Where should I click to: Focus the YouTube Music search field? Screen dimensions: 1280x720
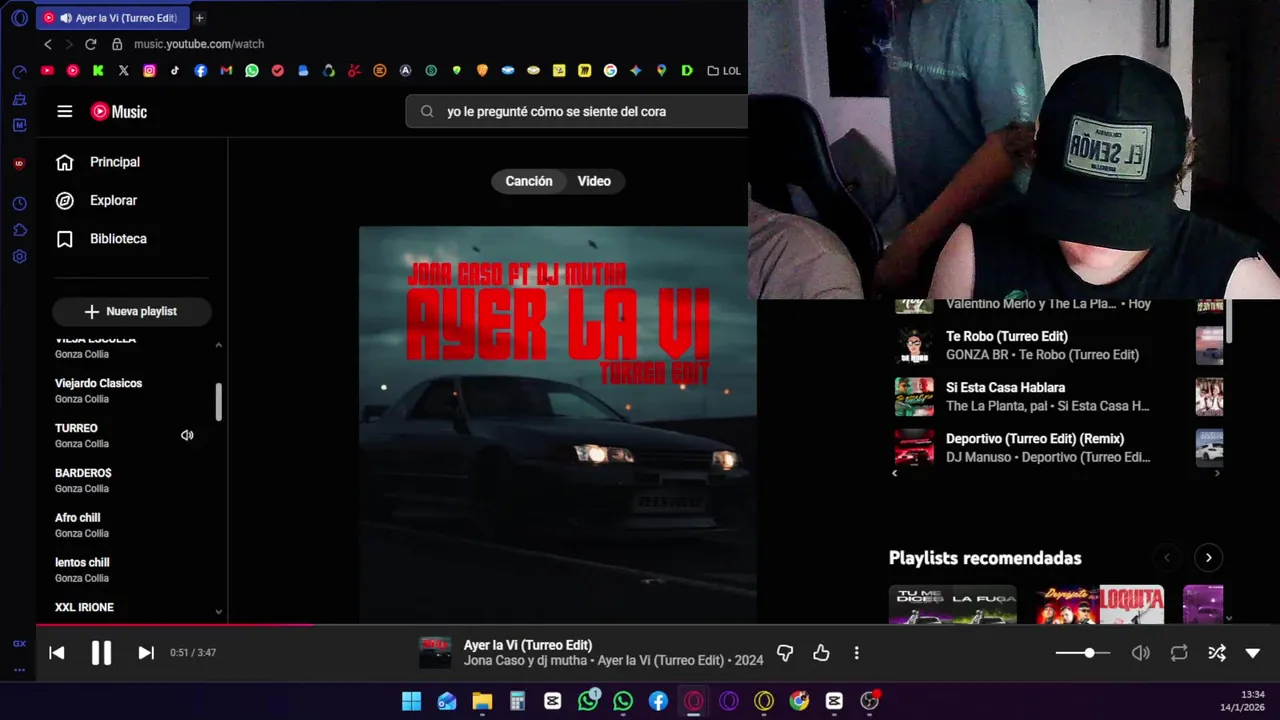577,112
